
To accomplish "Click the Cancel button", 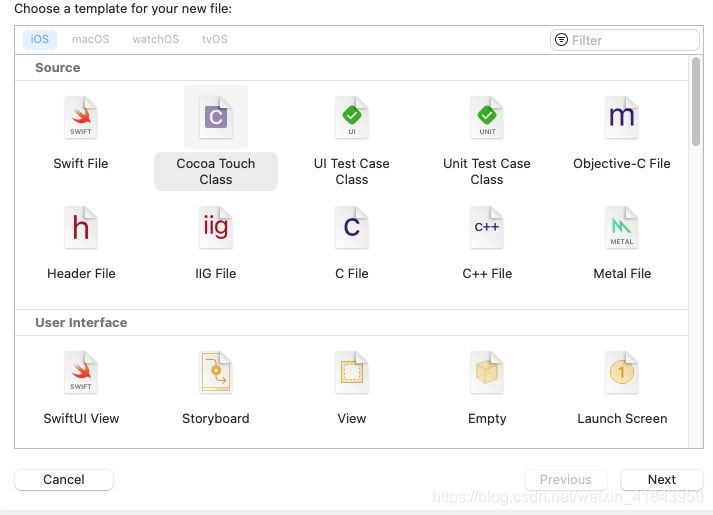I will [64, 480].
